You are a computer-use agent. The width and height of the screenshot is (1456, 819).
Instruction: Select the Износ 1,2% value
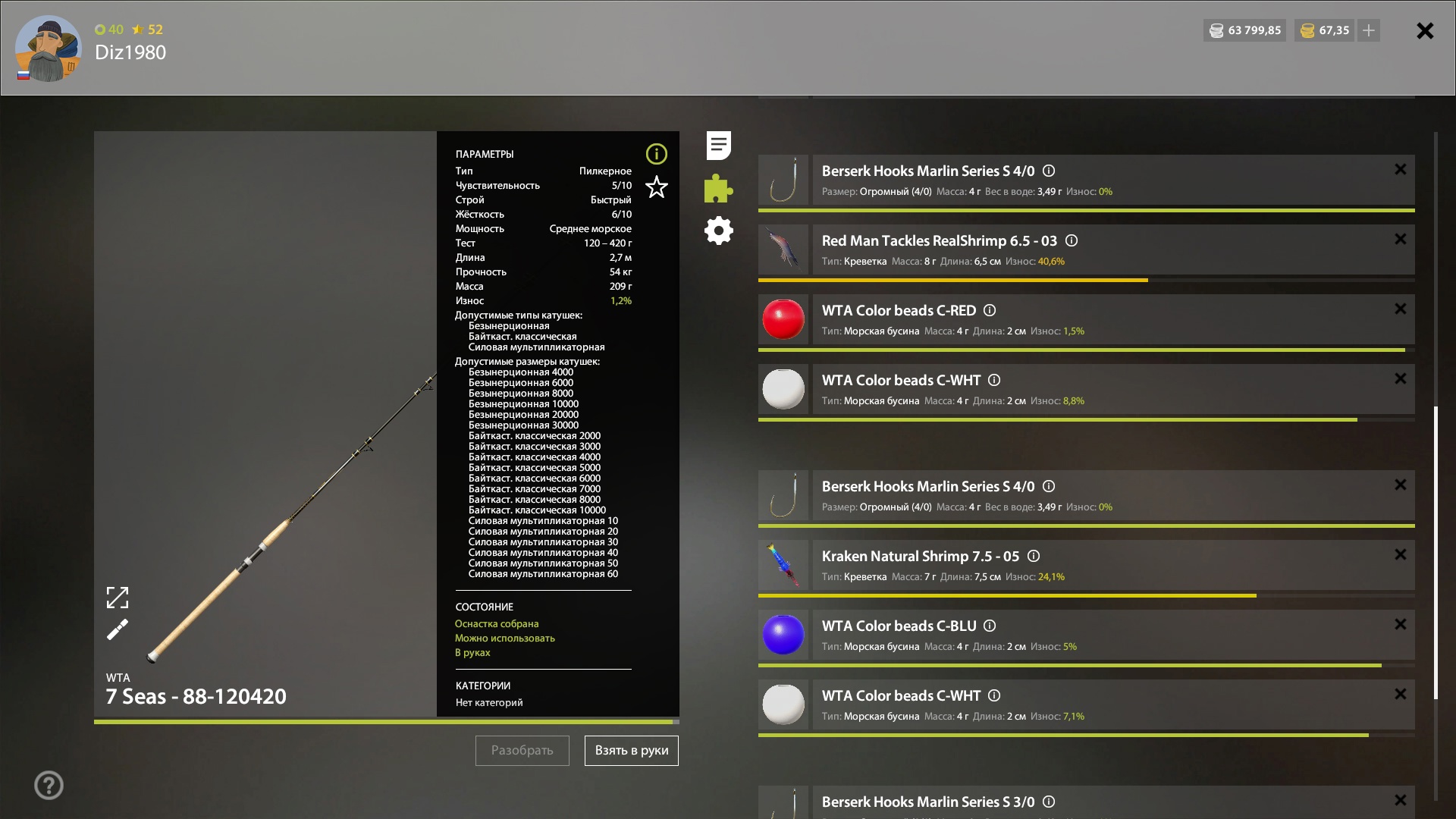pos(621,300)
